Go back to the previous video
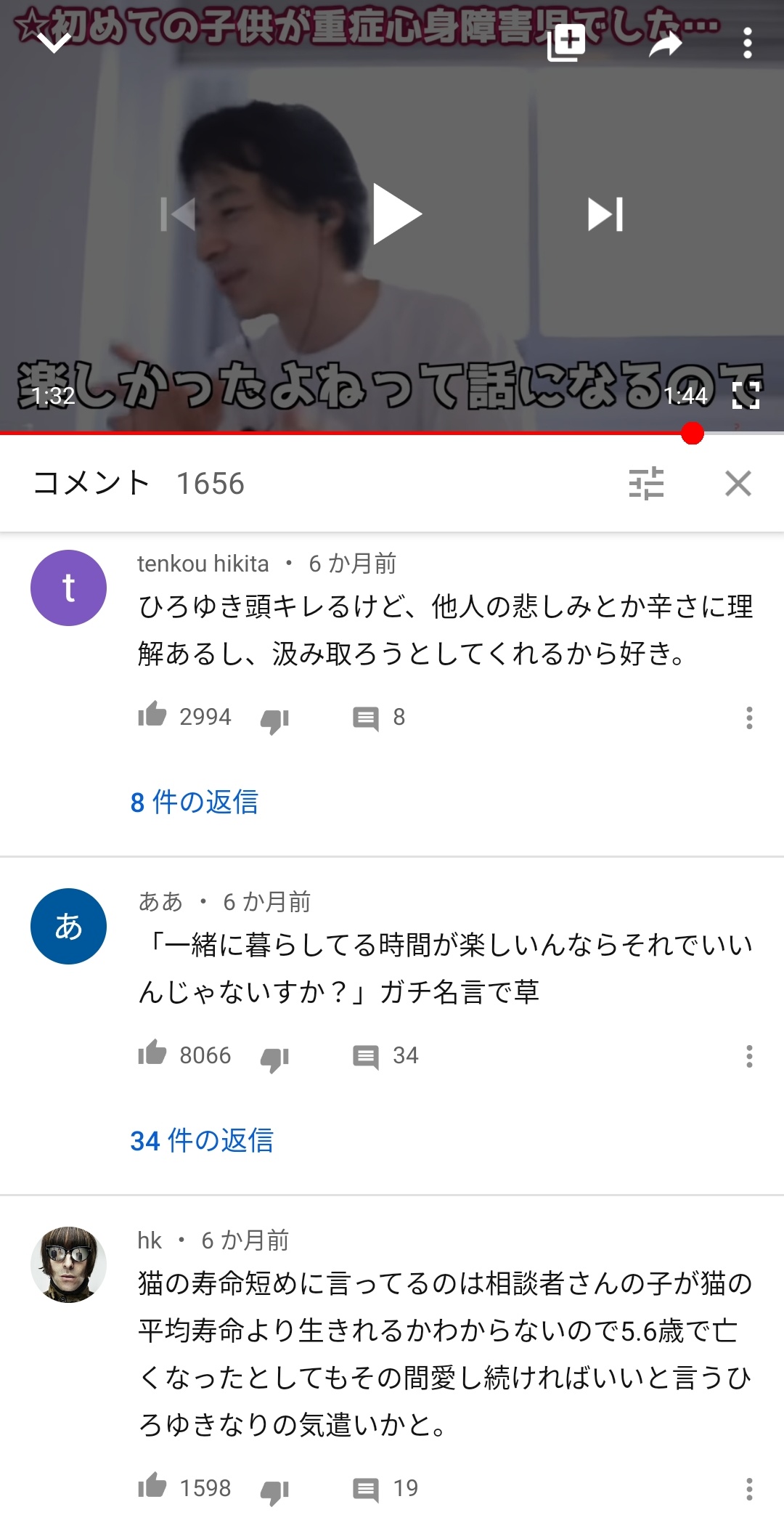Image resolution: width=784 pixels, height=1515 pixels. [x=178, y=214]
